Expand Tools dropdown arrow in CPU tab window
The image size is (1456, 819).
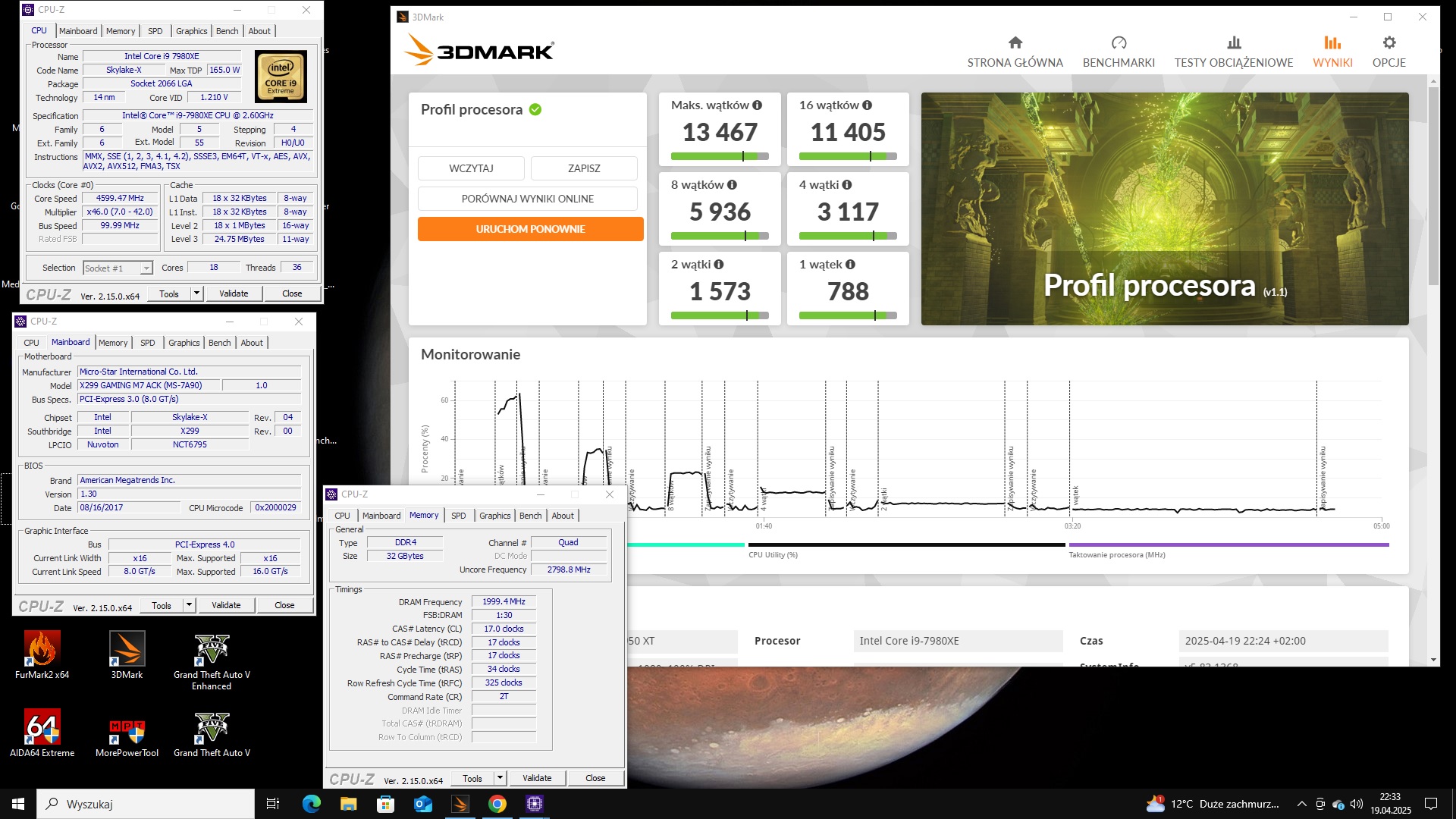pos(196,293)
